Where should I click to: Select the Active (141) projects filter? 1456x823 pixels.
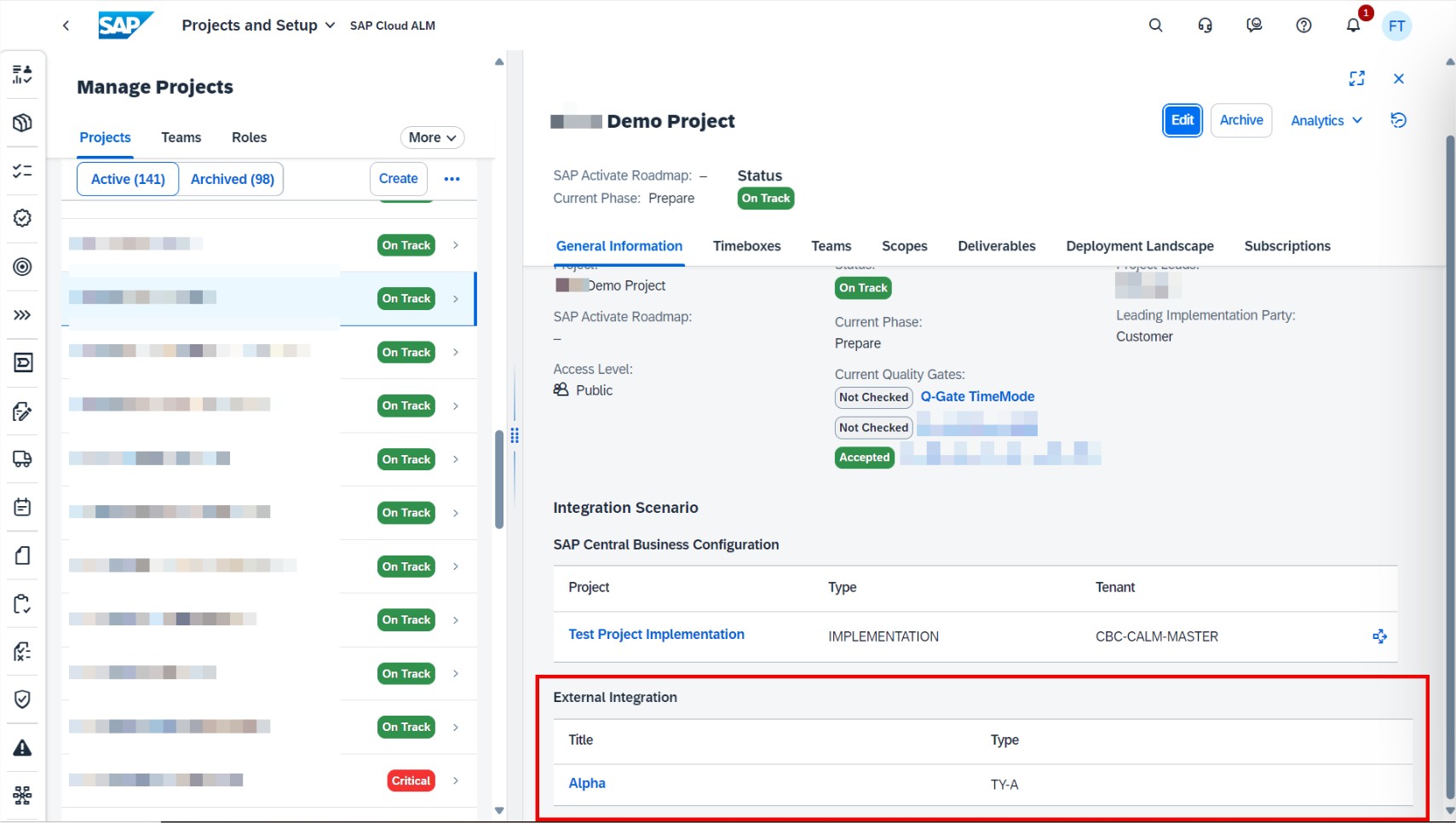(x=128, y=179)
